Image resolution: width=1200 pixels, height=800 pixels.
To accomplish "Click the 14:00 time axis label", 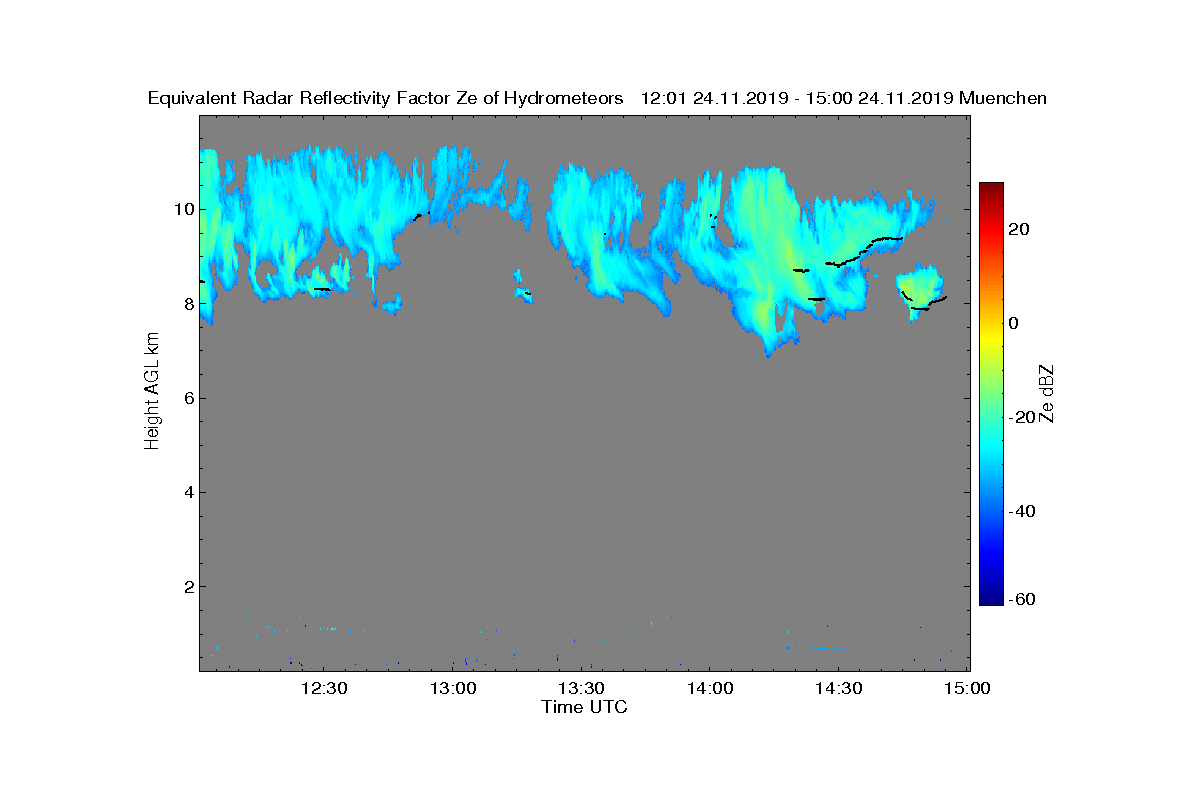I will click(710, 689).
